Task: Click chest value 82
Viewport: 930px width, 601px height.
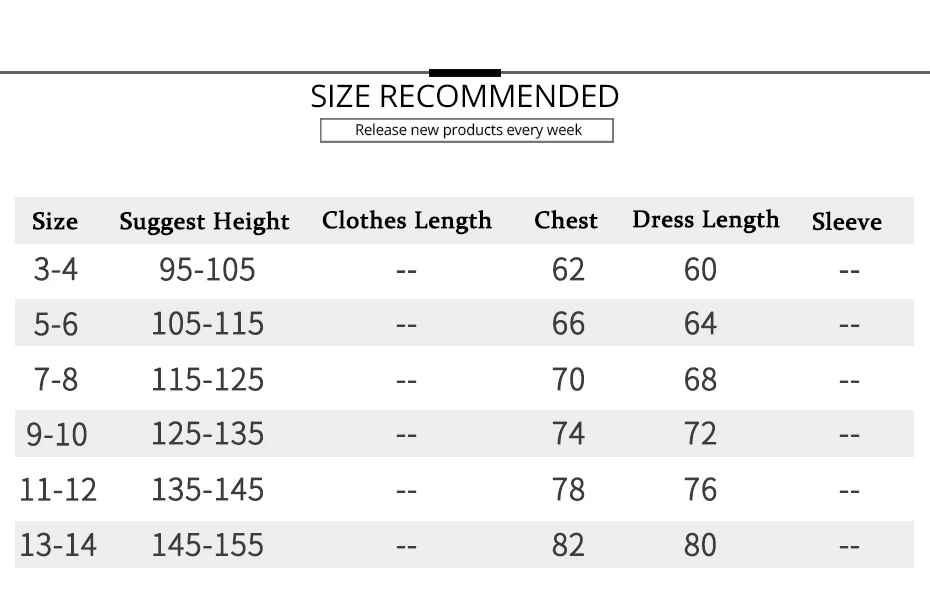Action: [568, 545]
